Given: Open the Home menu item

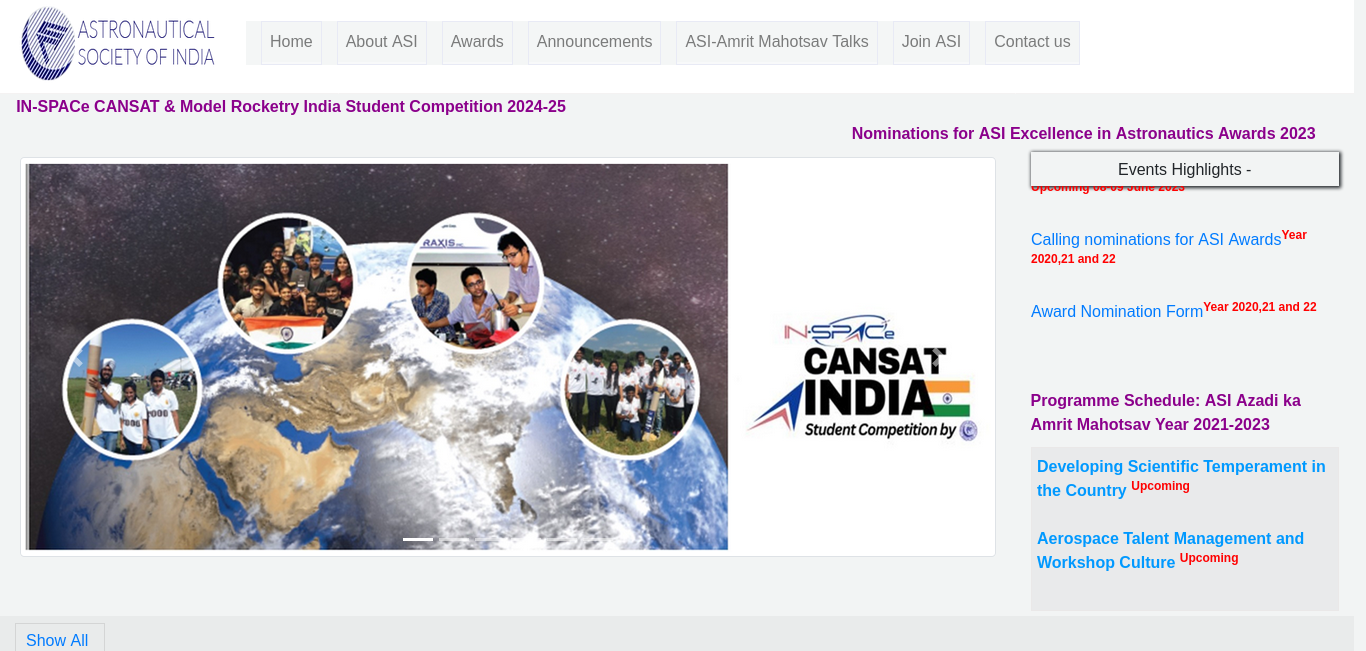Looking at the screenshot, I should (x=291, y=42).
